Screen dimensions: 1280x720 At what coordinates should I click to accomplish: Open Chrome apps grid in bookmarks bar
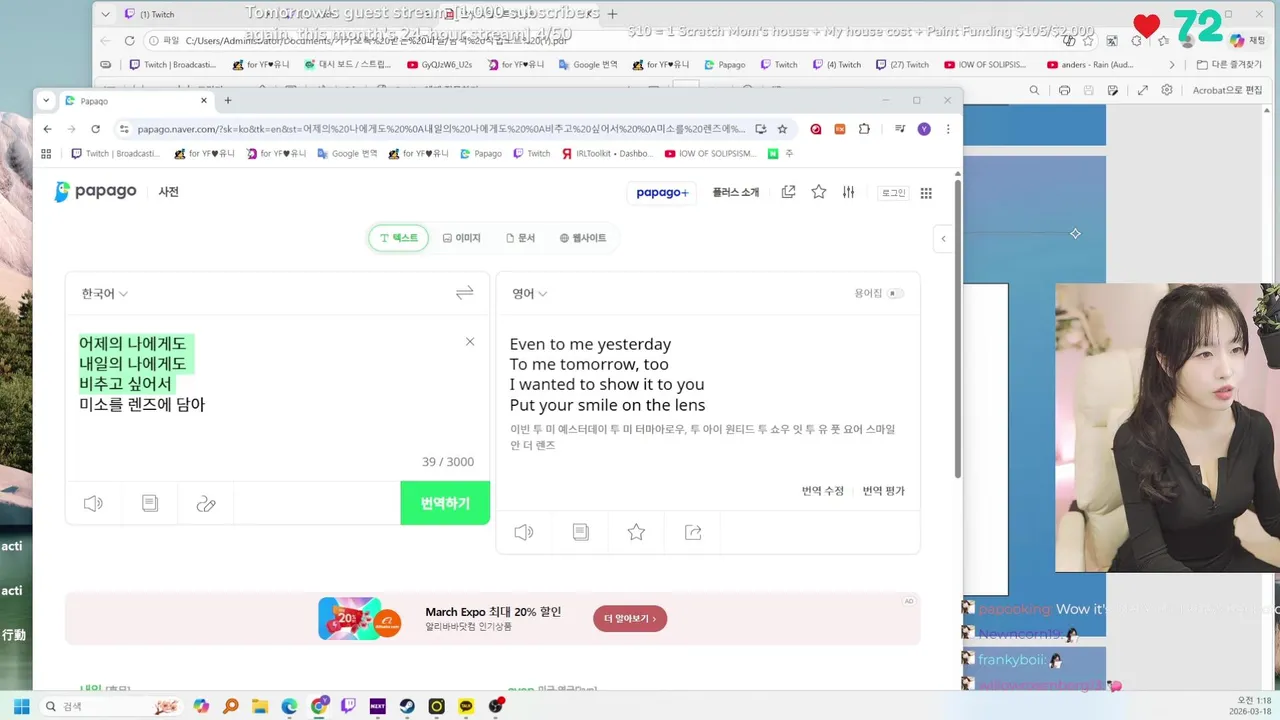pos(46,154)
